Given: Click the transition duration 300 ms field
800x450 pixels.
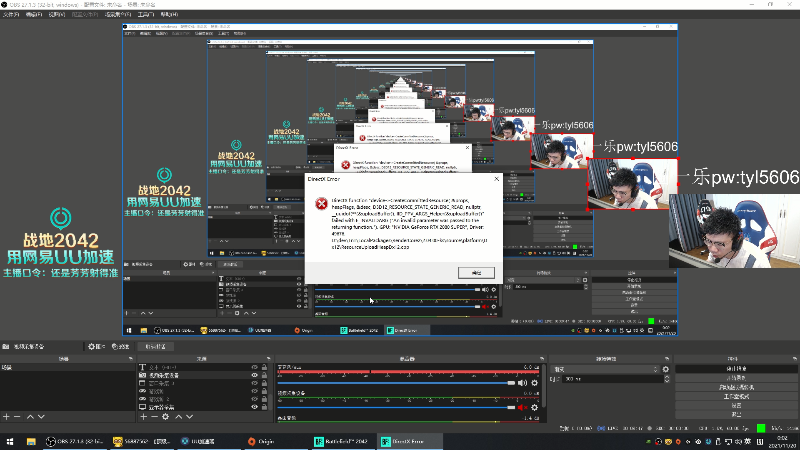Looking at the screenshot, I should coord(613,379).
